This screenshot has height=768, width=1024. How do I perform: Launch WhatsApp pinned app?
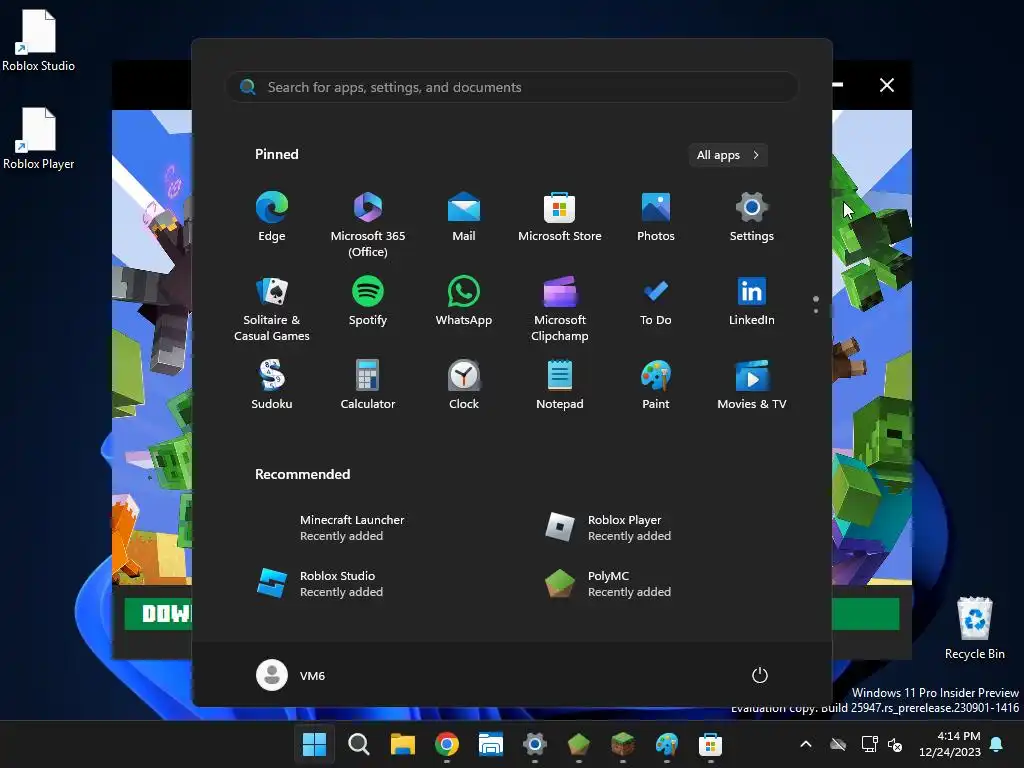(464, 301)
